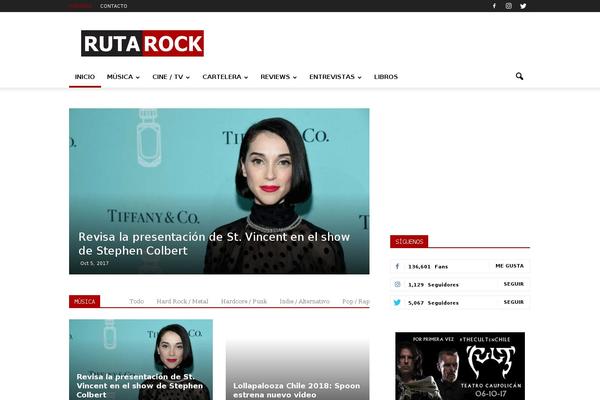The image size is (600, 400).
Task: Click Twitter bird icon in Síguenos widget
Action: coord(397,302)
